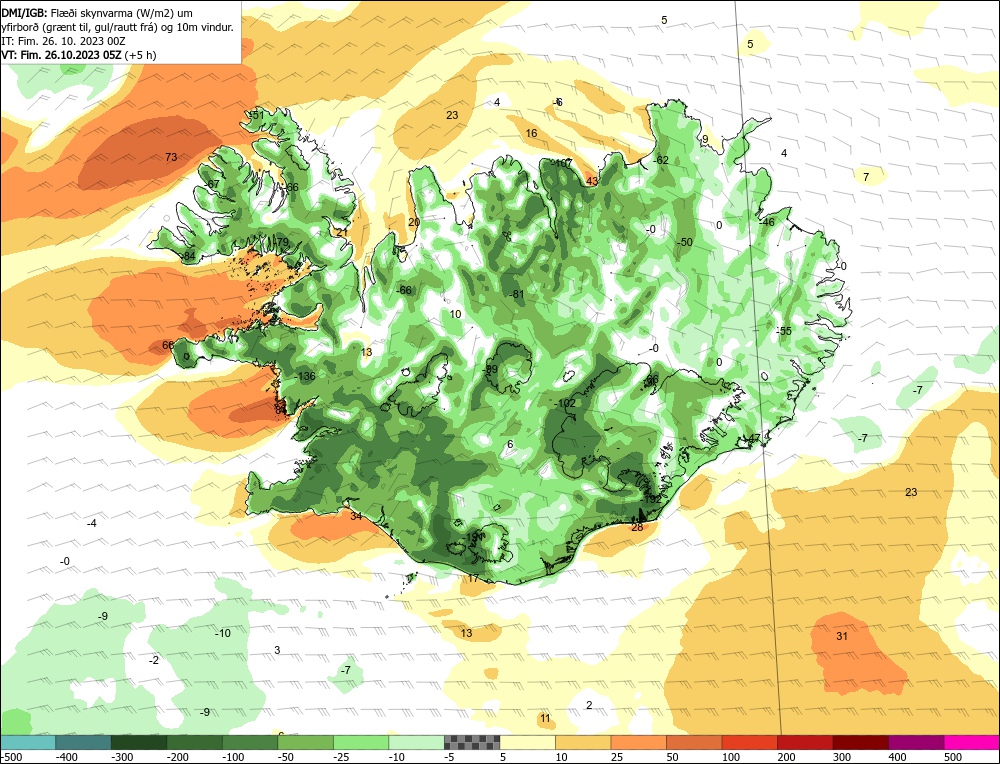Click the map value "-50" on land
The image size is (1000, 764).
[x=684, y=242]
